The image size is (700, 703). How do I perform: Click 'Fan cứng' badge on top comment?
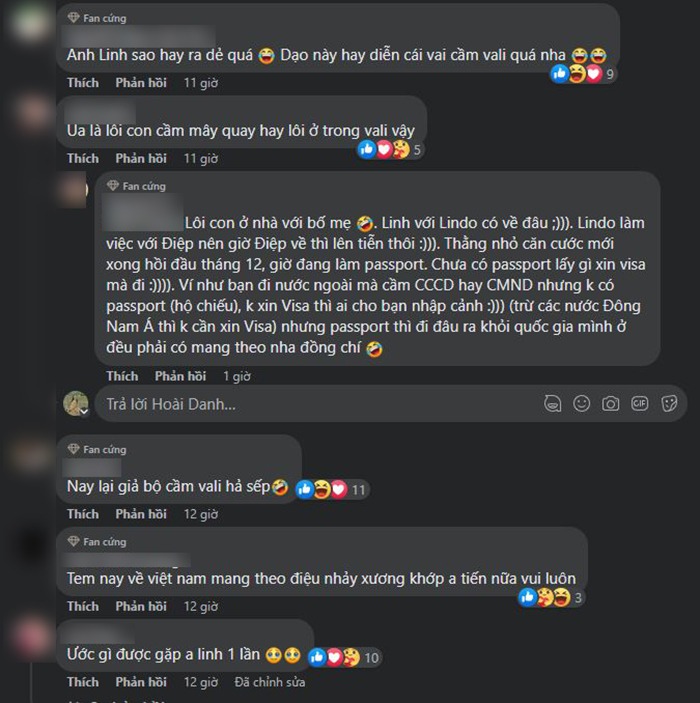[97, 18]
